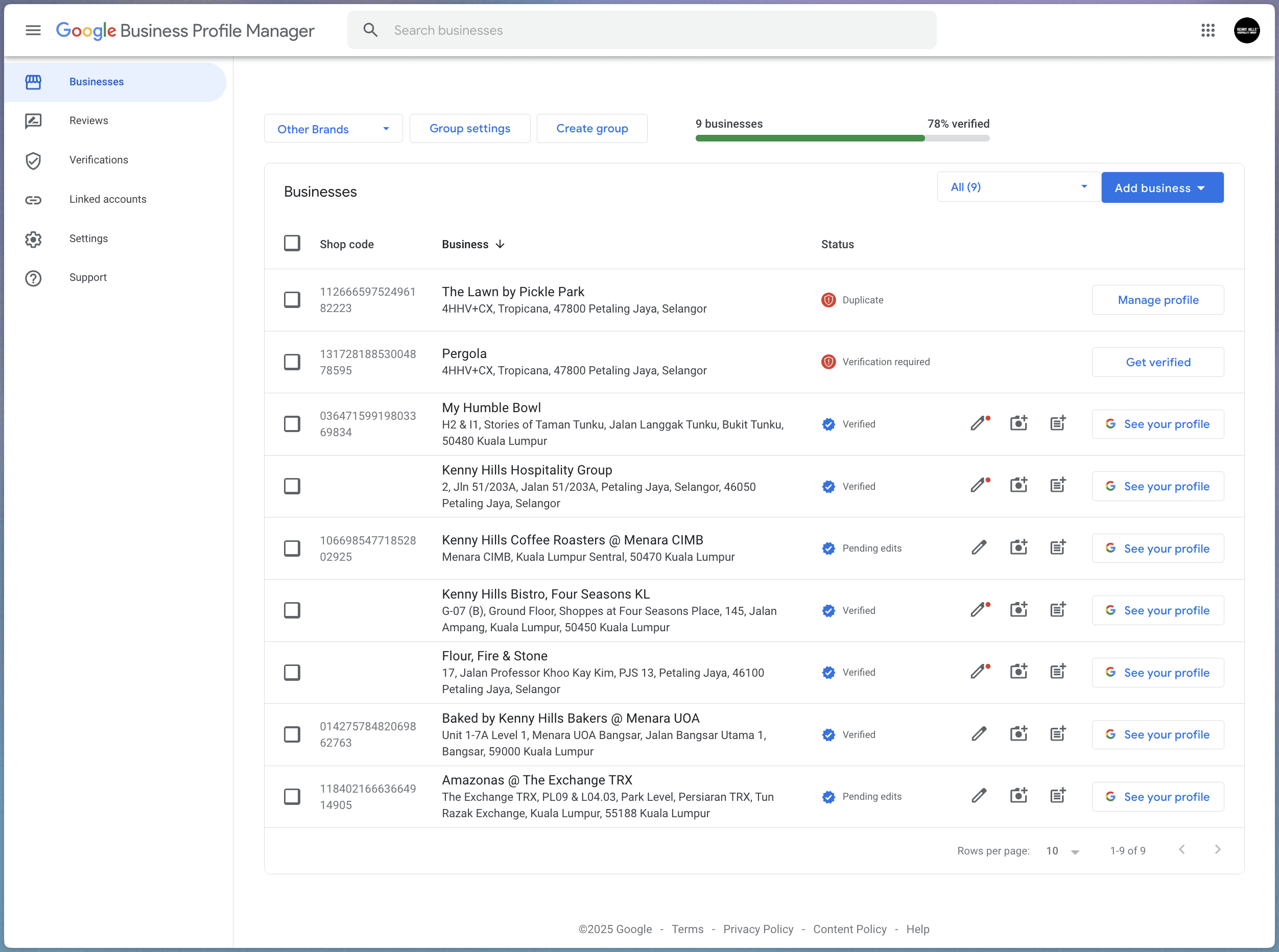Screen dimensions: 1279x952
Task: Tick the checkbox for Kenny Hills Coffee Roasters
Action: [x=292, y=548]
